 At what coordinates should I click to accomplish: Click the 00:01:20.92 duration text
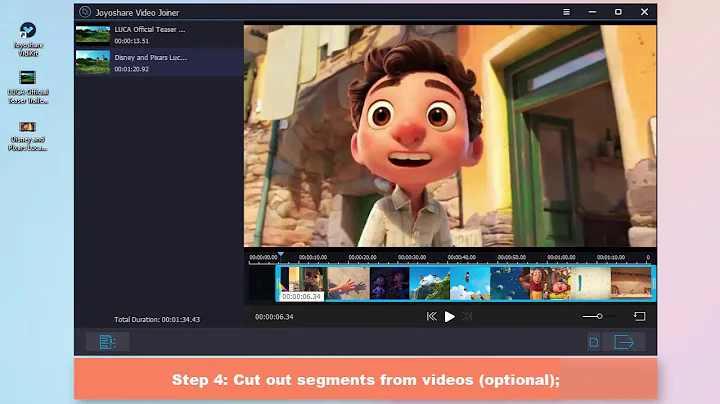pos(132,69)
